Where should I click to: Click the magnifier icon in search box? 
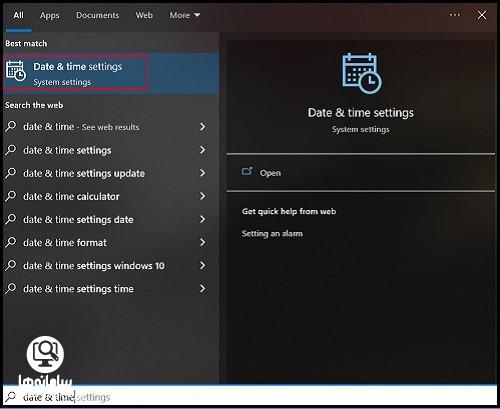pyautogui.click(x=11, y=397)
